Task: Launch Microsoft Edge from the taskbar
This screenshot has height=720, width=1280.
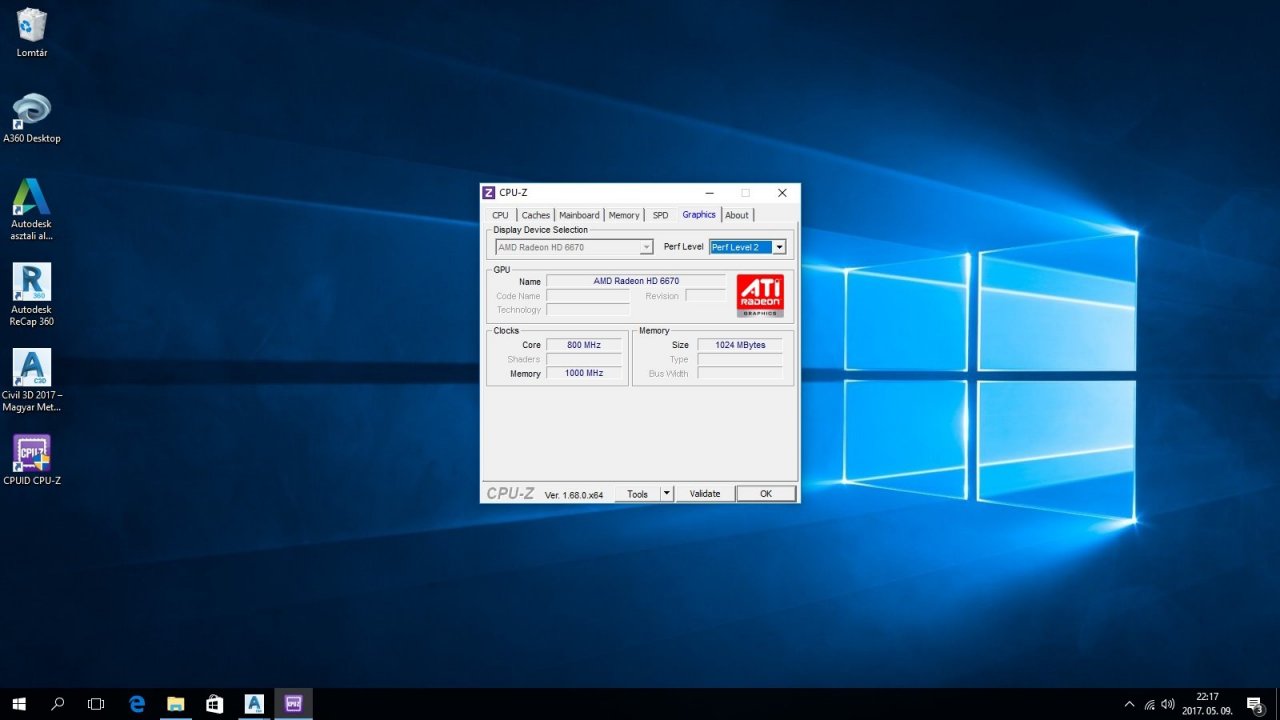Action: 137,704
